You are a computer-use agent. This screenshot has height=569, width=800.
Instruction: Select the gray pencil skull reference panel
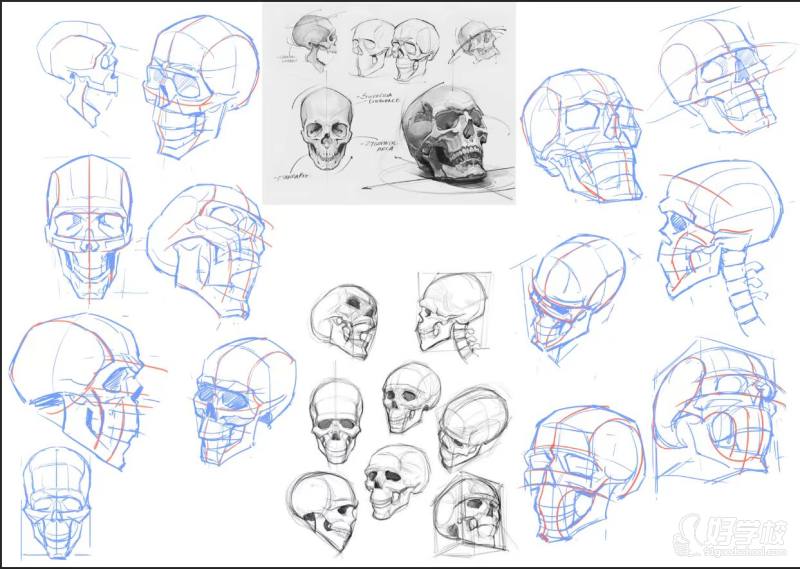click(x=389, y=100)
